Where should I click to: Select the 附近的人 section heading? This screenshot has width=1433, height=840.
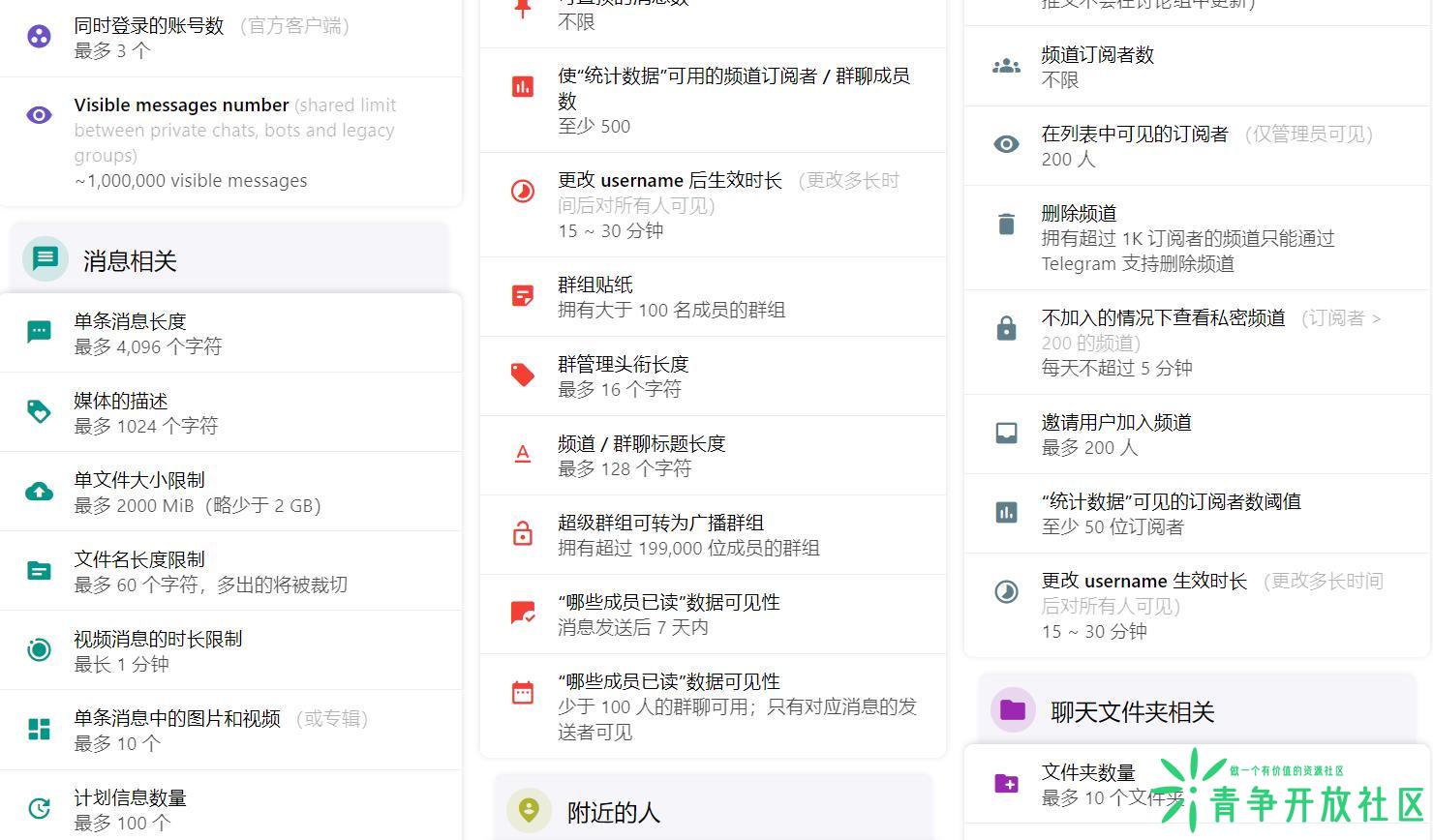click(614, 812)
